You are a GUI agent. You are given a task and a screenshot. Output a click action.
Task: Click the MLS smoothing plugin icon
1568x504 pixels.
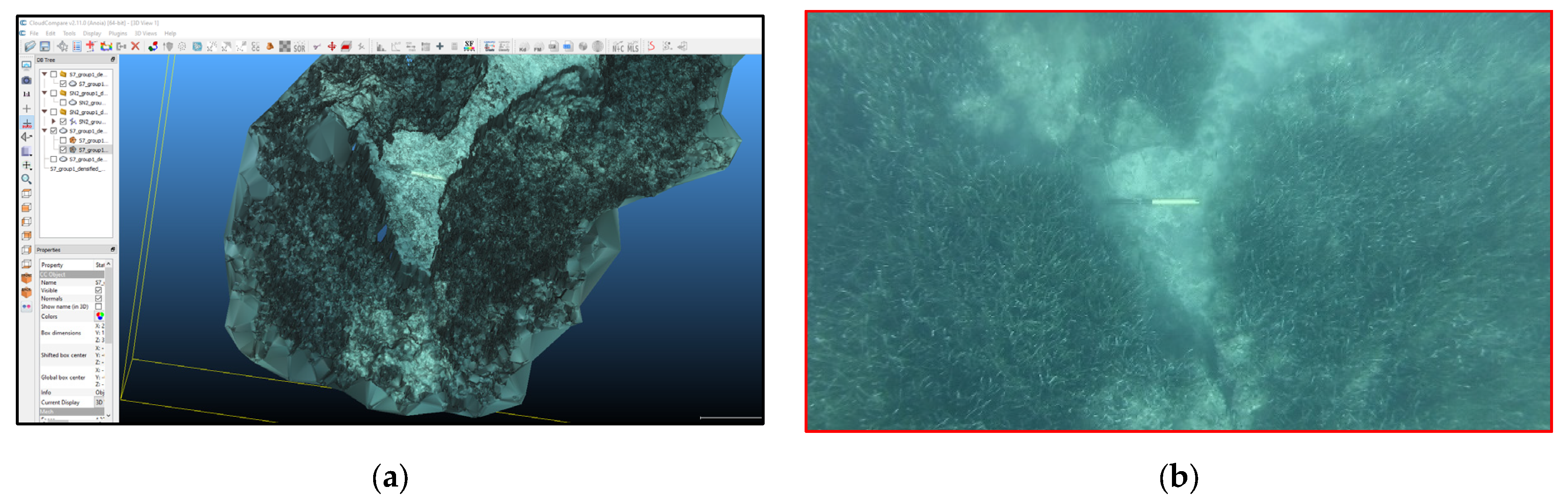[x=633, y=47]
